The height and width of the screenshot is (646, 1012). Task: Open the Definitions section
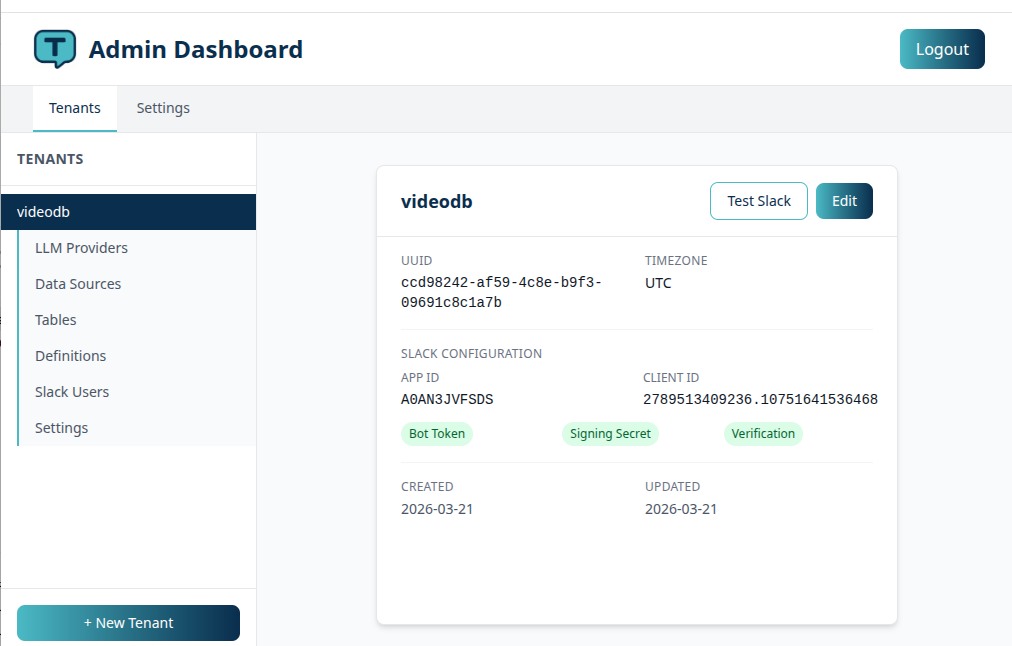(70, 355)
